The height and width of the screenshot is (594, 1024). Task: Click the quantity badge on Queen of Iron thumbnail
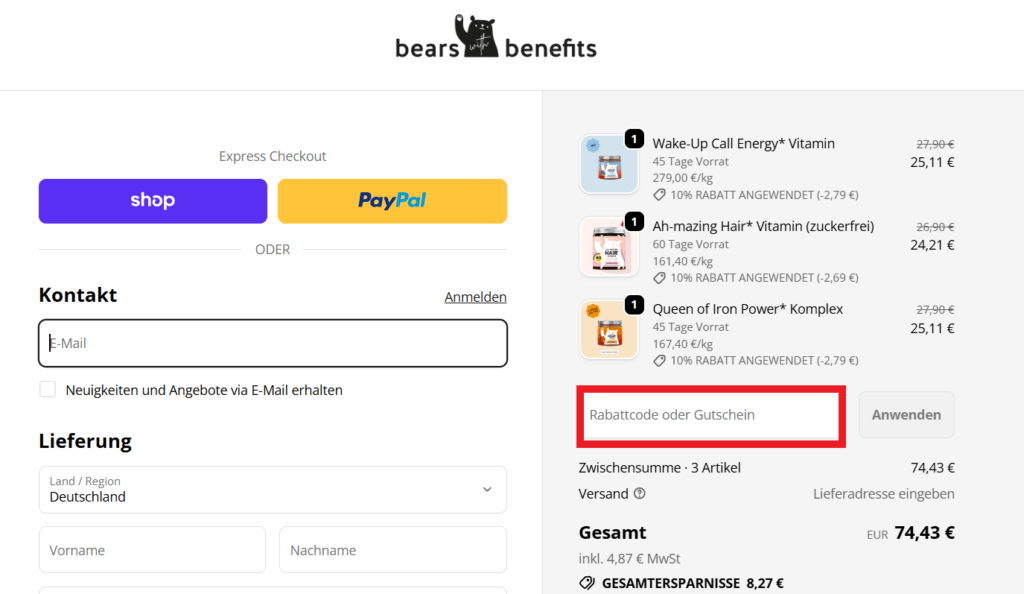(634, 303)
